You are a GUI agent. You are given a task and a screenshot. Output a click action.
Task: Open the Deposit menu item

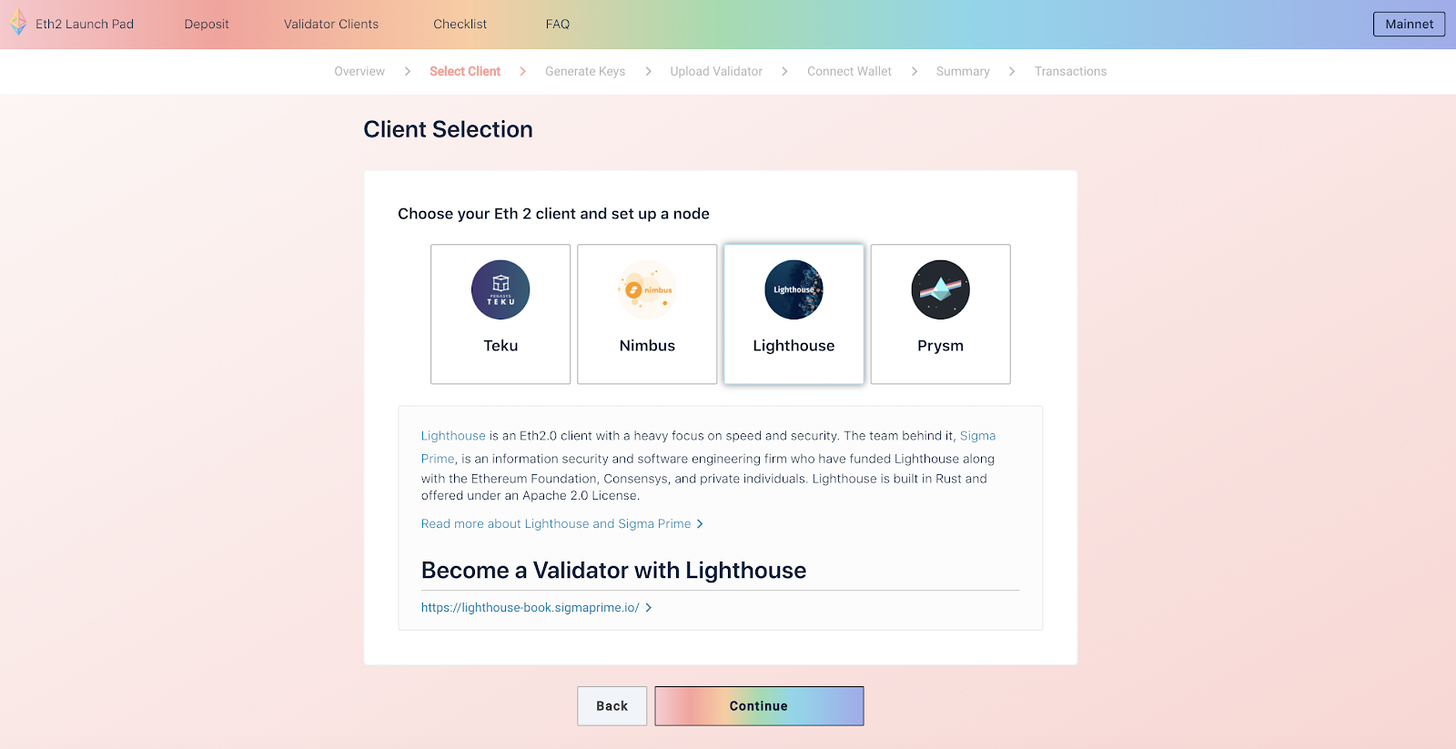(206, 24)
